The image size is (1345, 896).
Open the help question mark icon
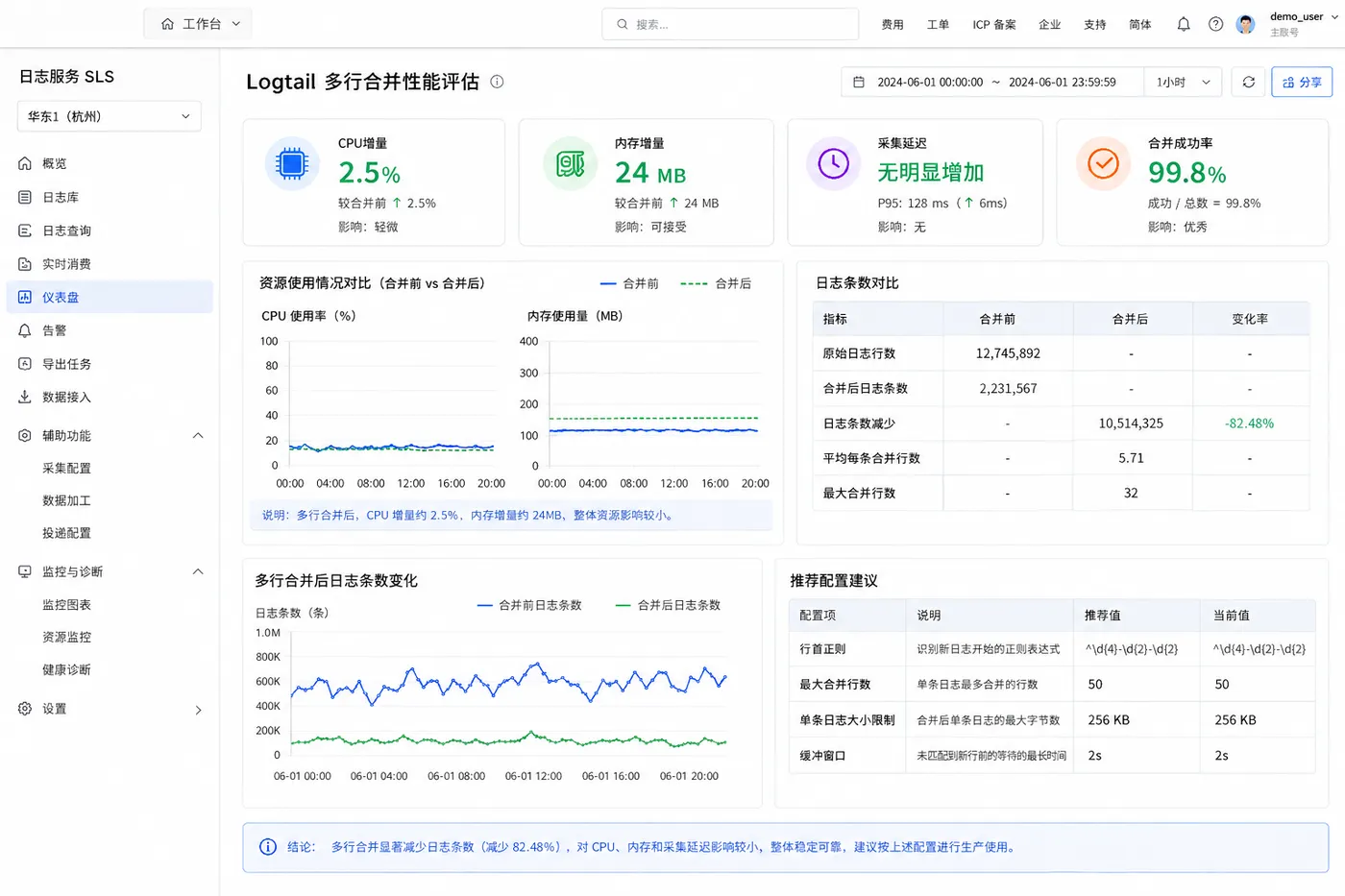(x=1215, y=25)
